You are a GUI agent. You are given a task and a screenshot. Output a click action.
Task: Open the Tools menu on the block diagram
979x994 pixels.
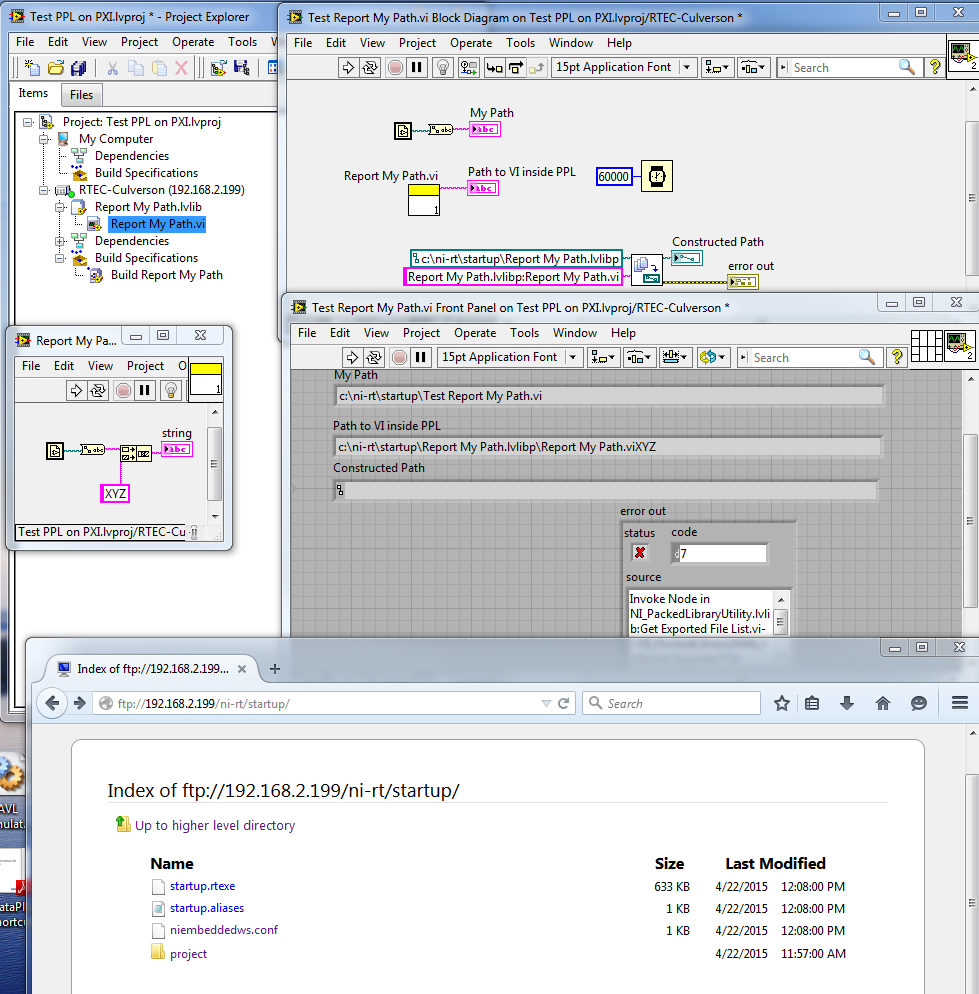click(x=520, y=43)
